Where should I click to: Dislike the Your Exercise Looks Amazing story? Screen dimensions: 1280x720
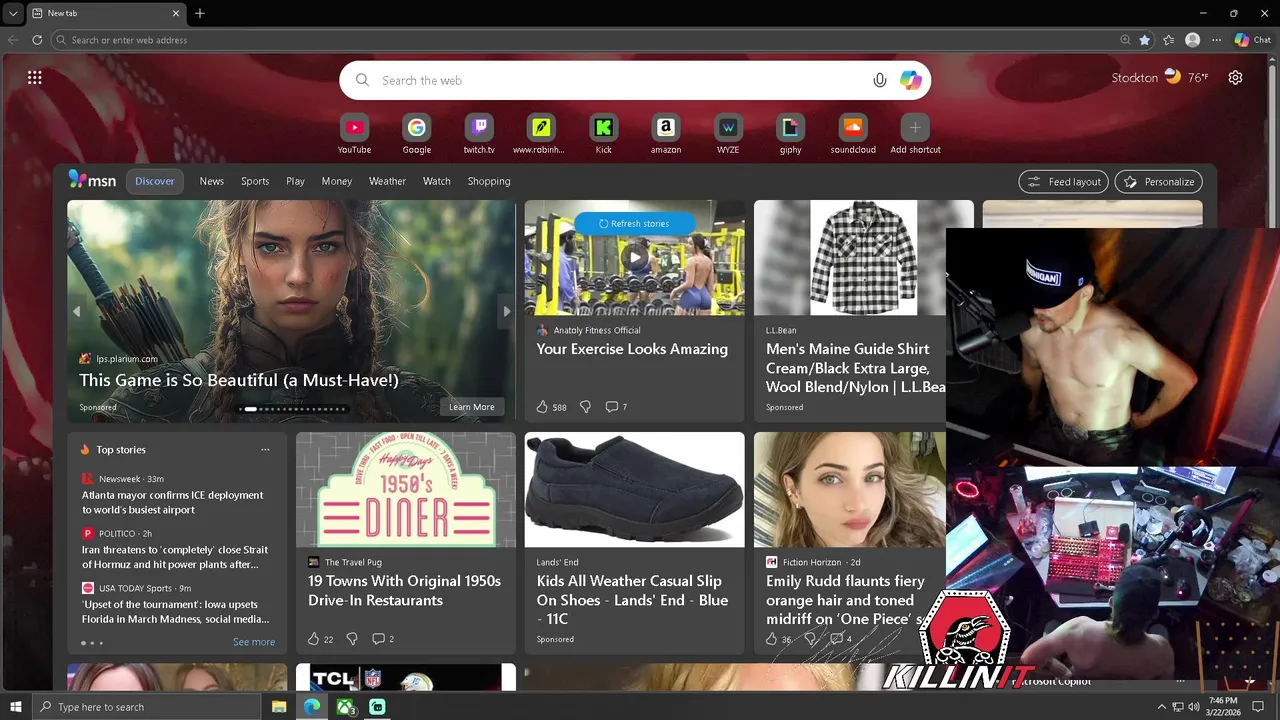click(x=585, y=407)
